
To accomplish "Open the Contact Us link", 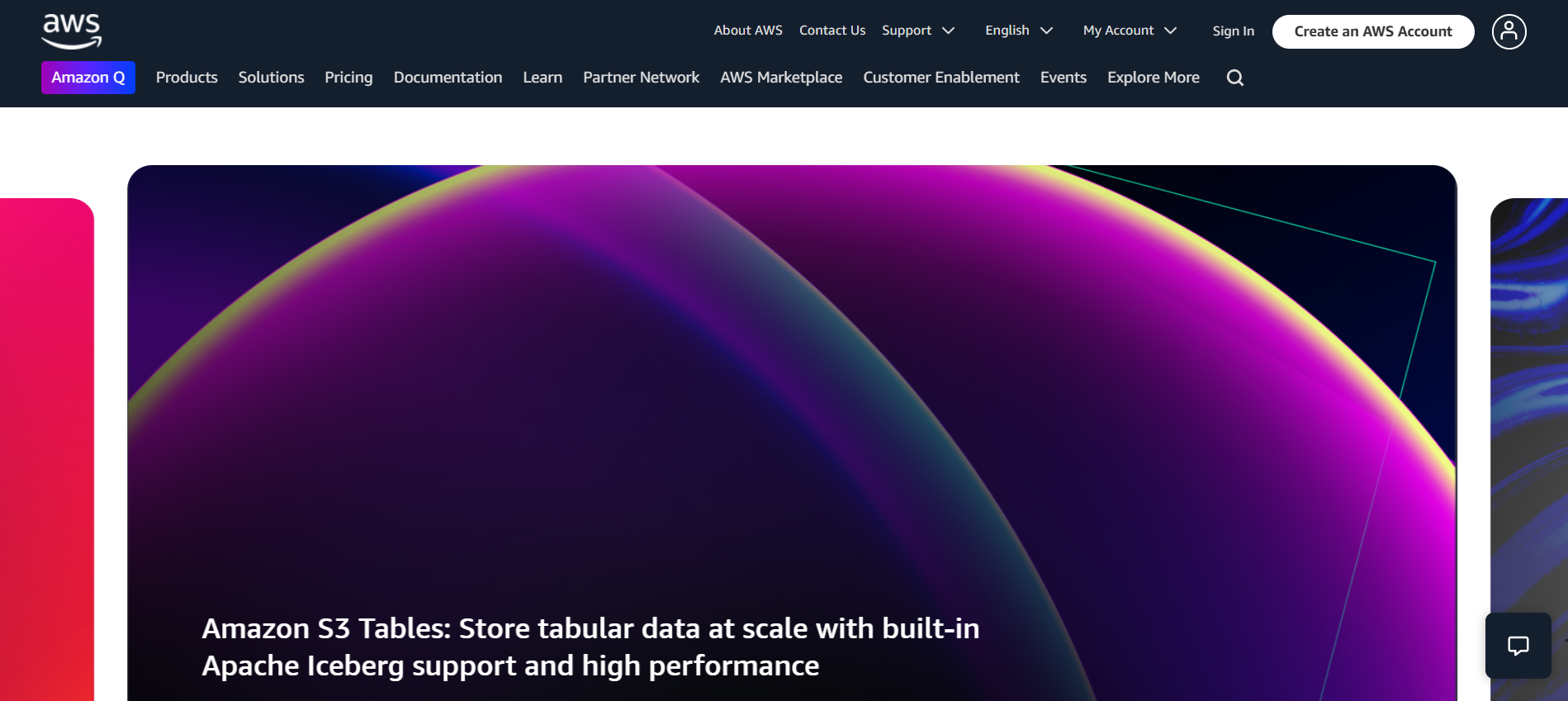I will click(x=832, y=31).
